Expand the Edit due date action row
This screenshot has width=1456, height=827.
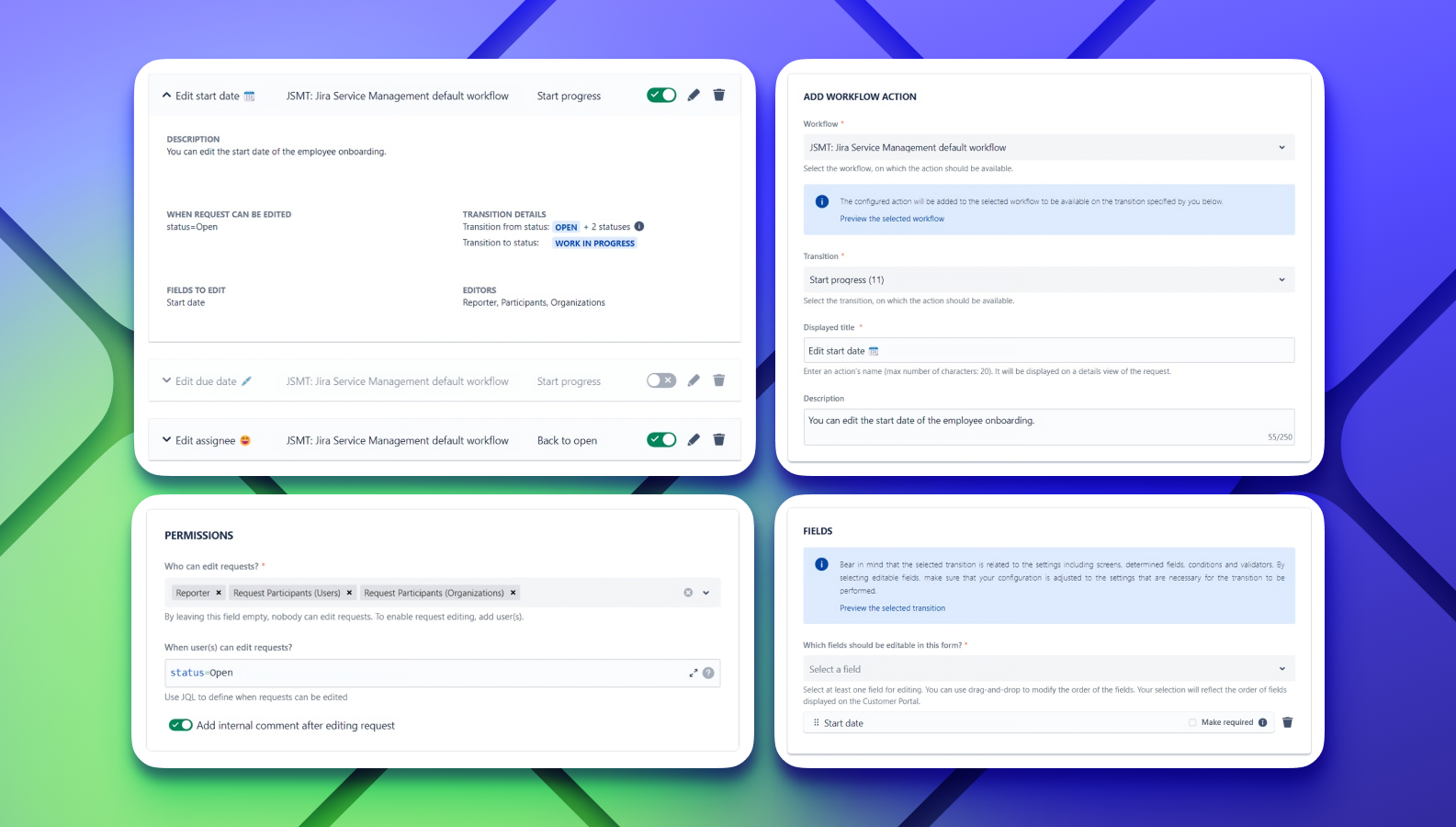(167, 380)
